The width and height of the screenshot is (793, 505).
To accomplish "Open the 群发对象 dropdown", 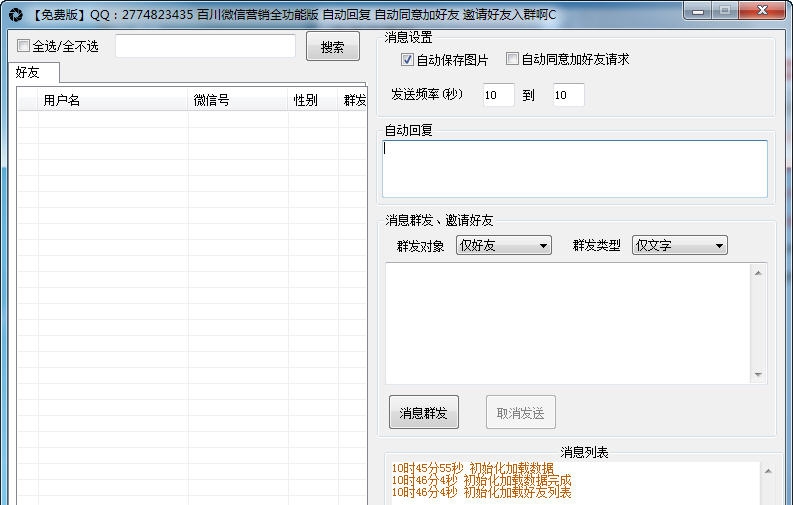I will coord(504,245).
